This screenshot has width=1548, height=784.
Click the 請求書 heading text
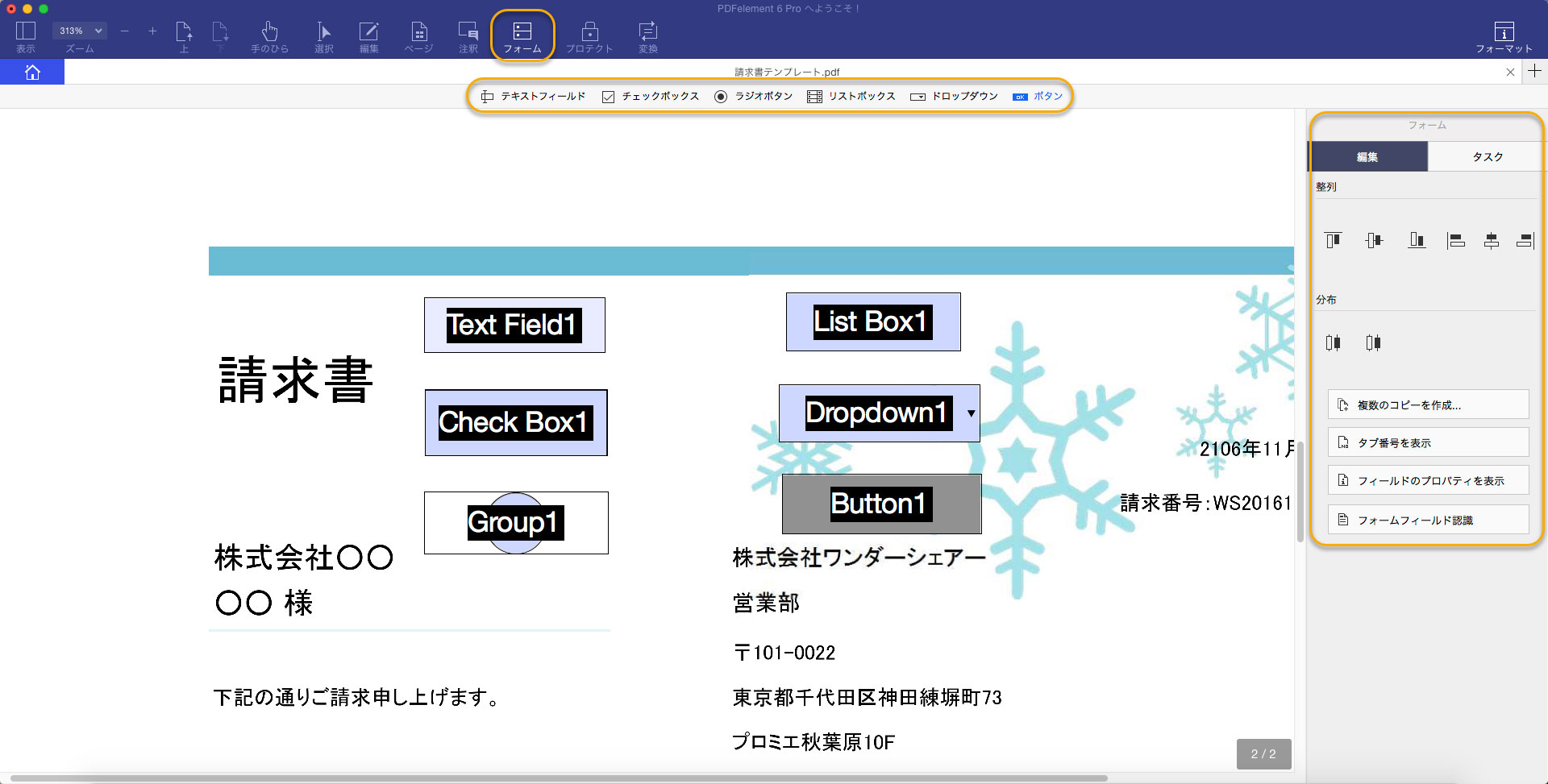[296, 380]
